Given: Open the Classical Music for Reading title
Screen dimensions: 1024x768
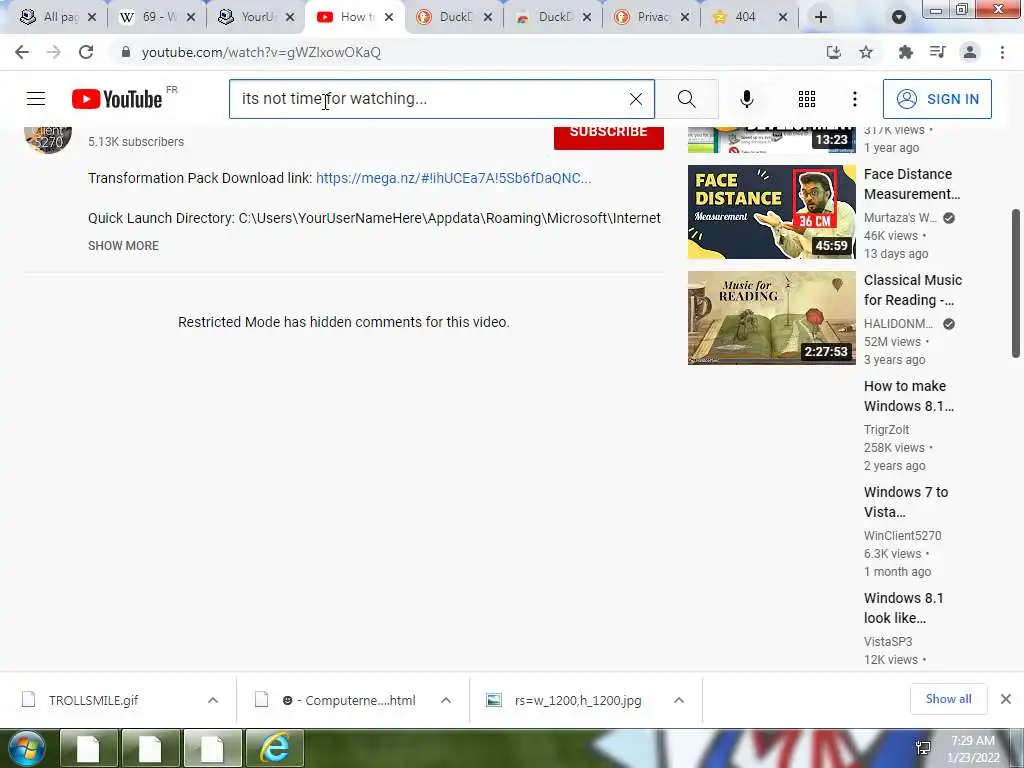Looking at the screenshot, I should [913, 290].
